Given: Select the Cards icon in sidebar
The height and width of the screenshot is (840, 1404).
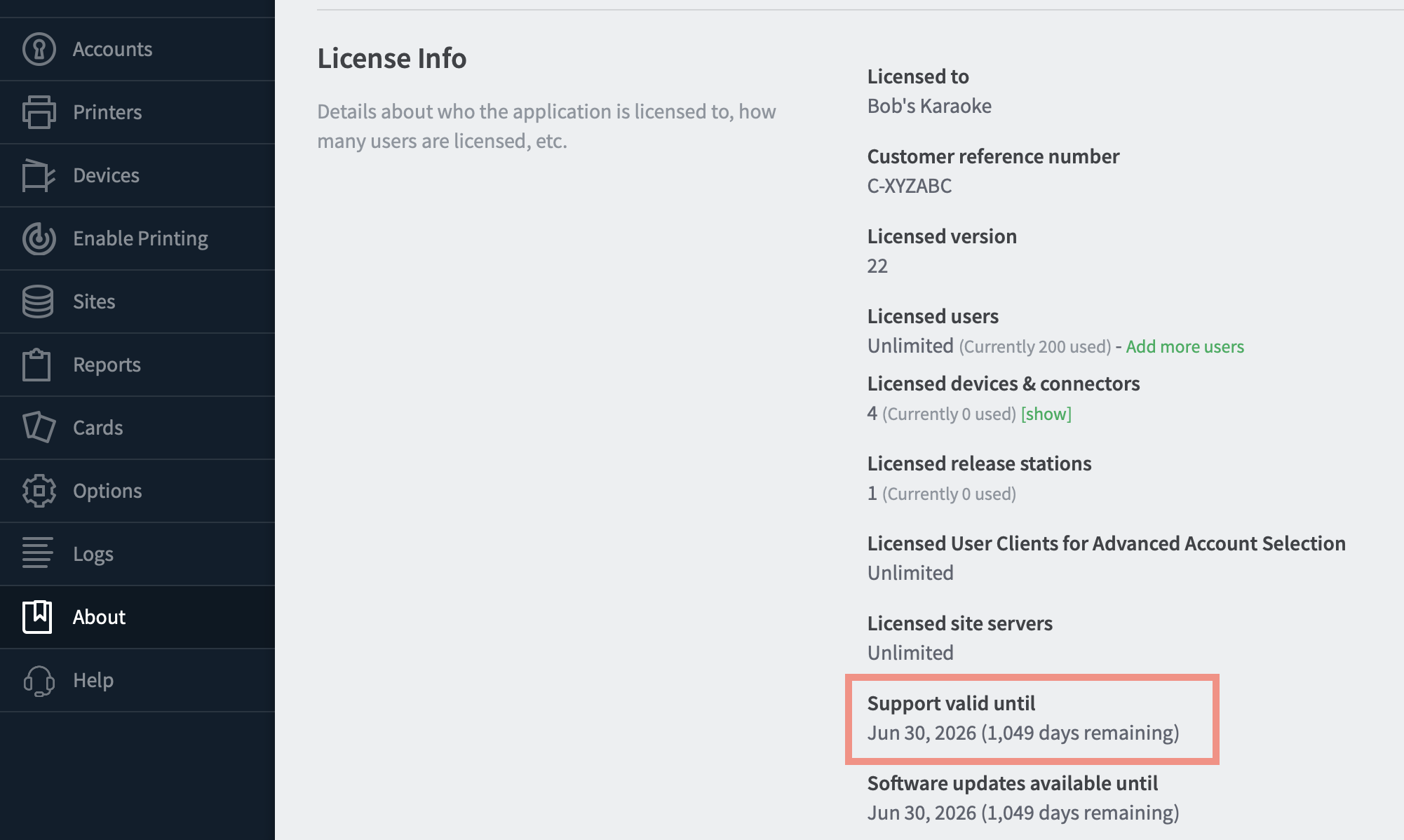Looking at the screenshot, I should (39, 428).
